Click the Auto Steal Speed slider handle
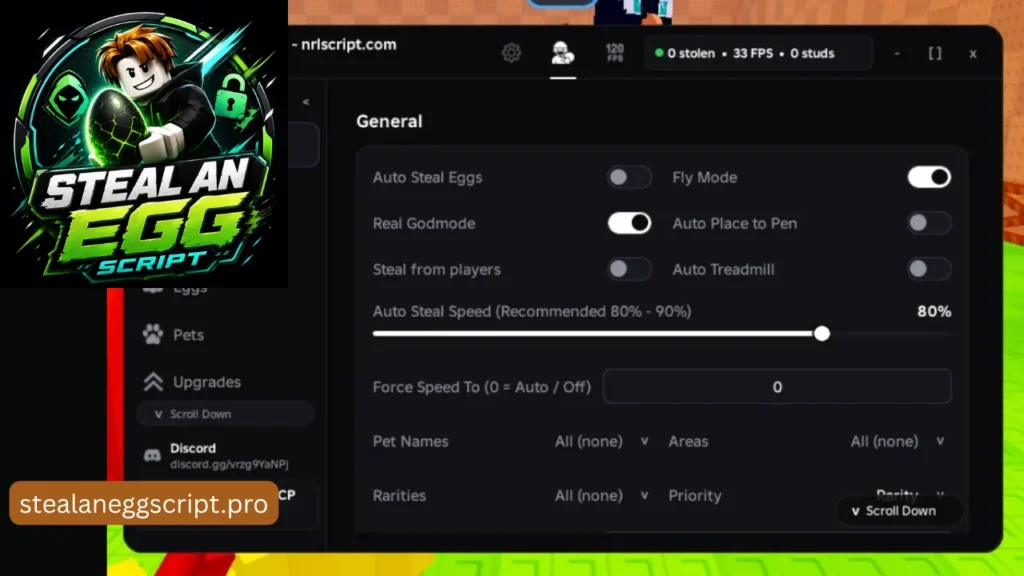 [822, 334]
